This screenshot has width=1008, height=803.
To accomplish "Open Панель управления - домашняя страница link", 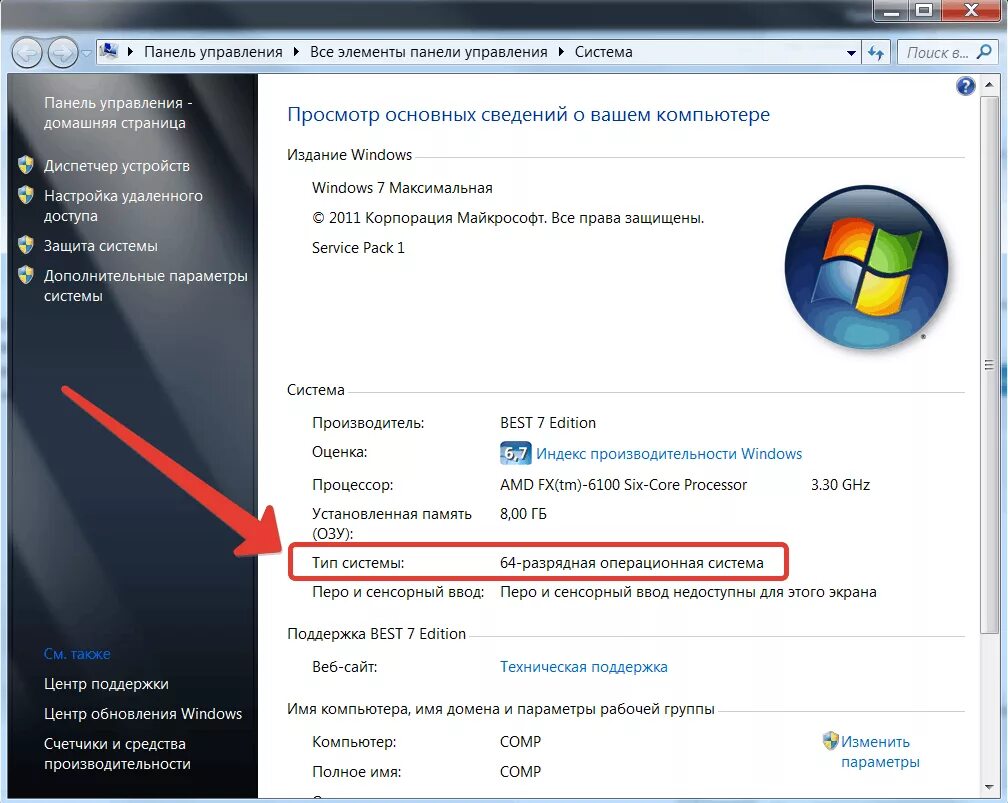I will pos(118,113).
